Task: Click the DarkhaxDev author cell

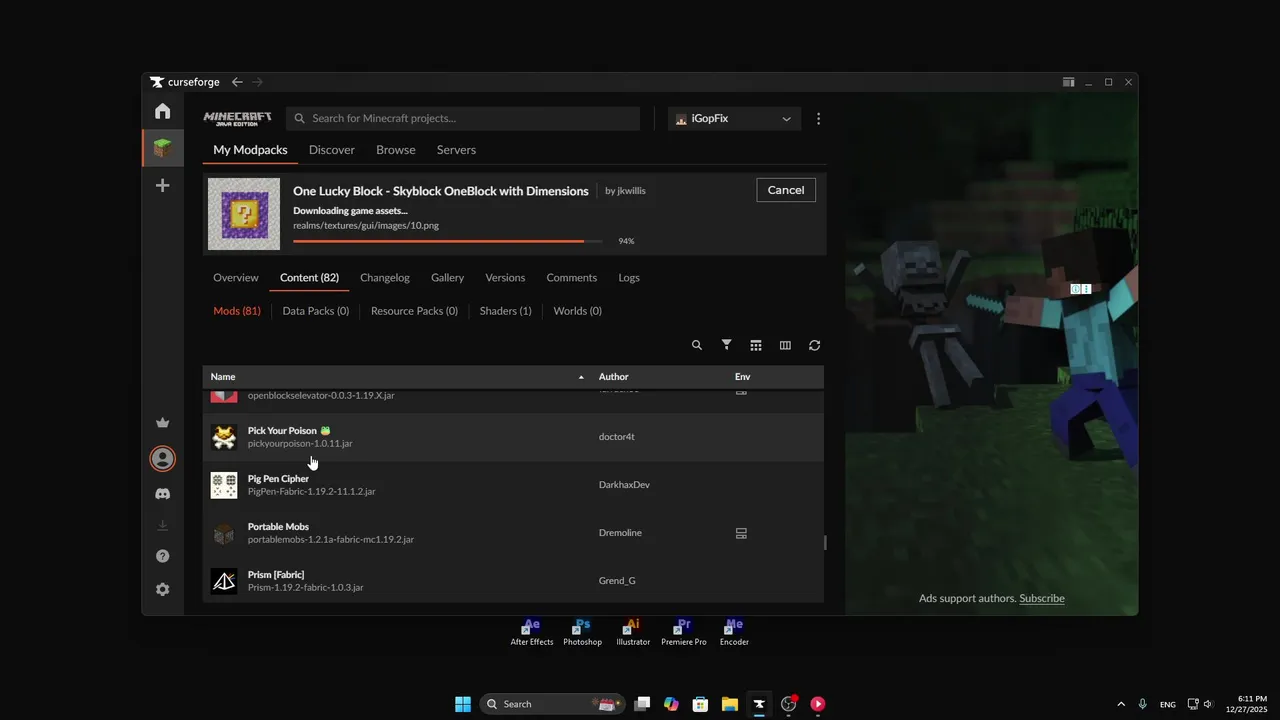Action: point(624,485)
